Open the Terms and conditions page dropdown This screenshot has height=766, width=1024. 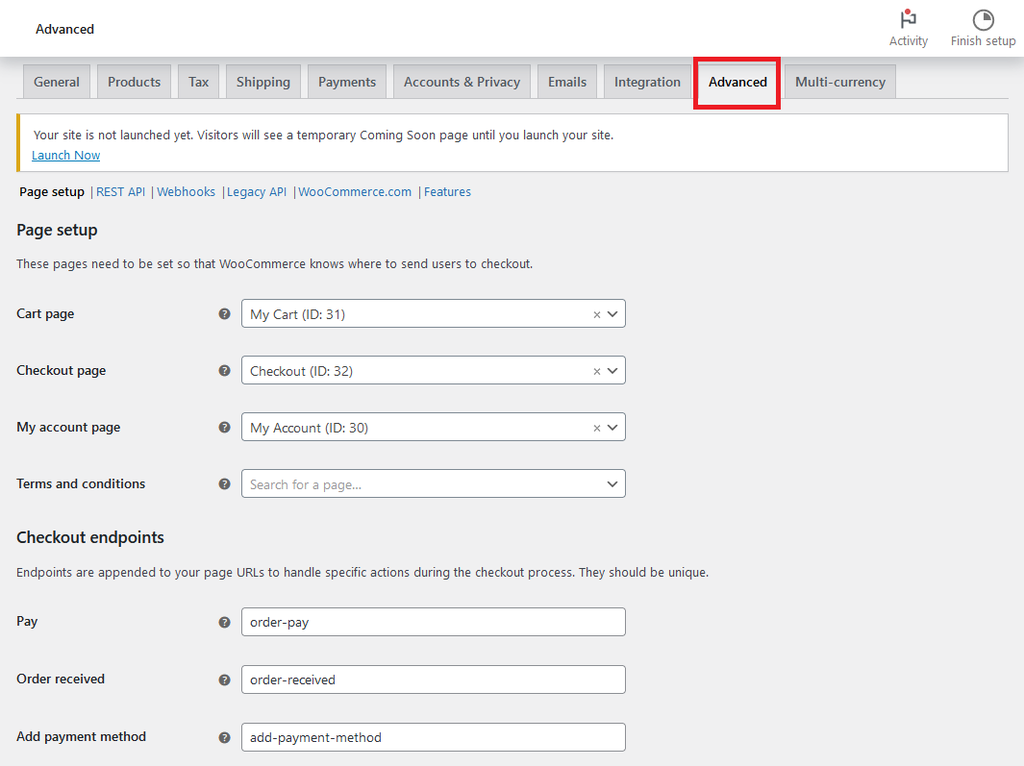point(613,484)
